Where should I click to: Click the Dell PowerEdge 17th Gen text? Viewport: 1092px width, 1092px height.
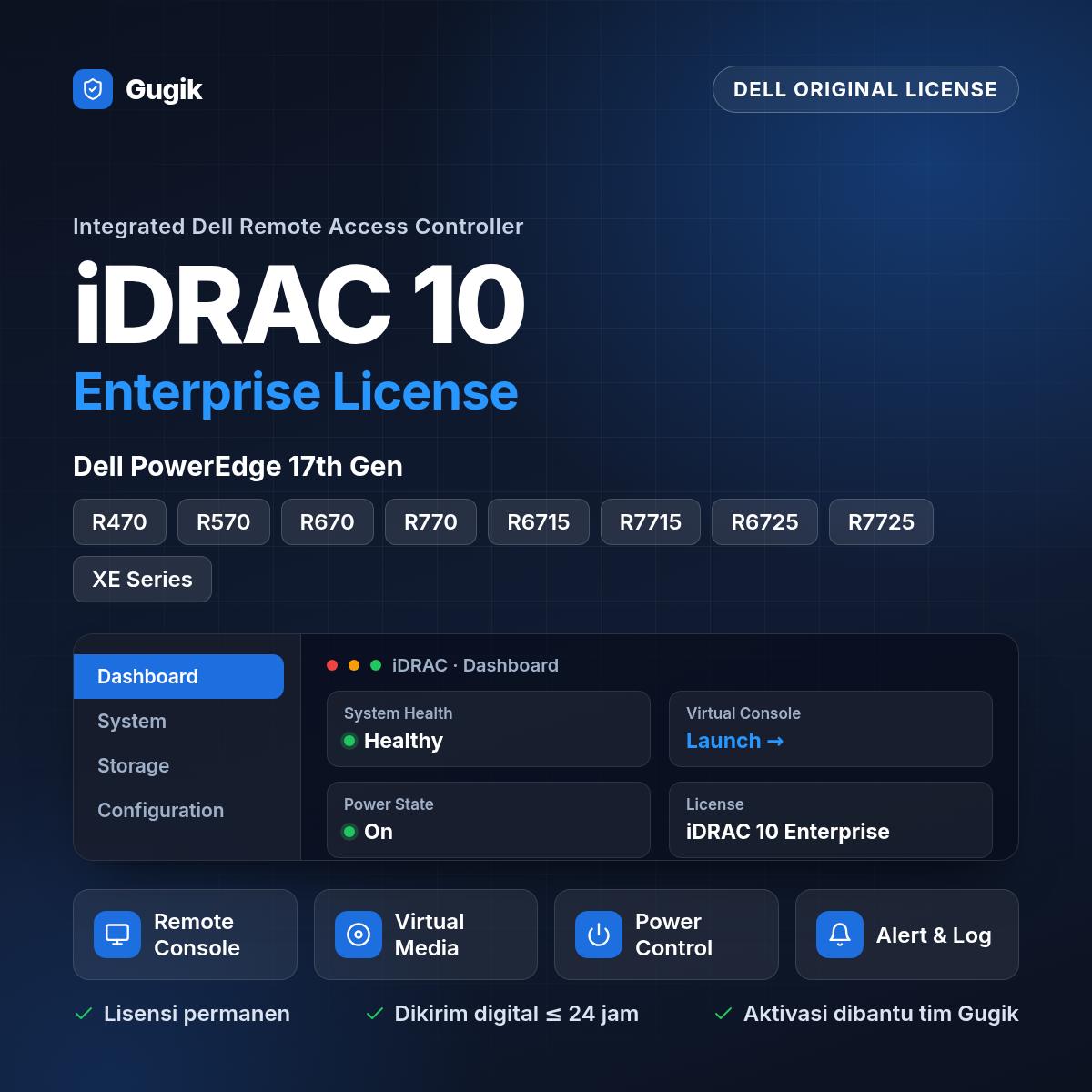pyautogui.click(x=238, y=466)
